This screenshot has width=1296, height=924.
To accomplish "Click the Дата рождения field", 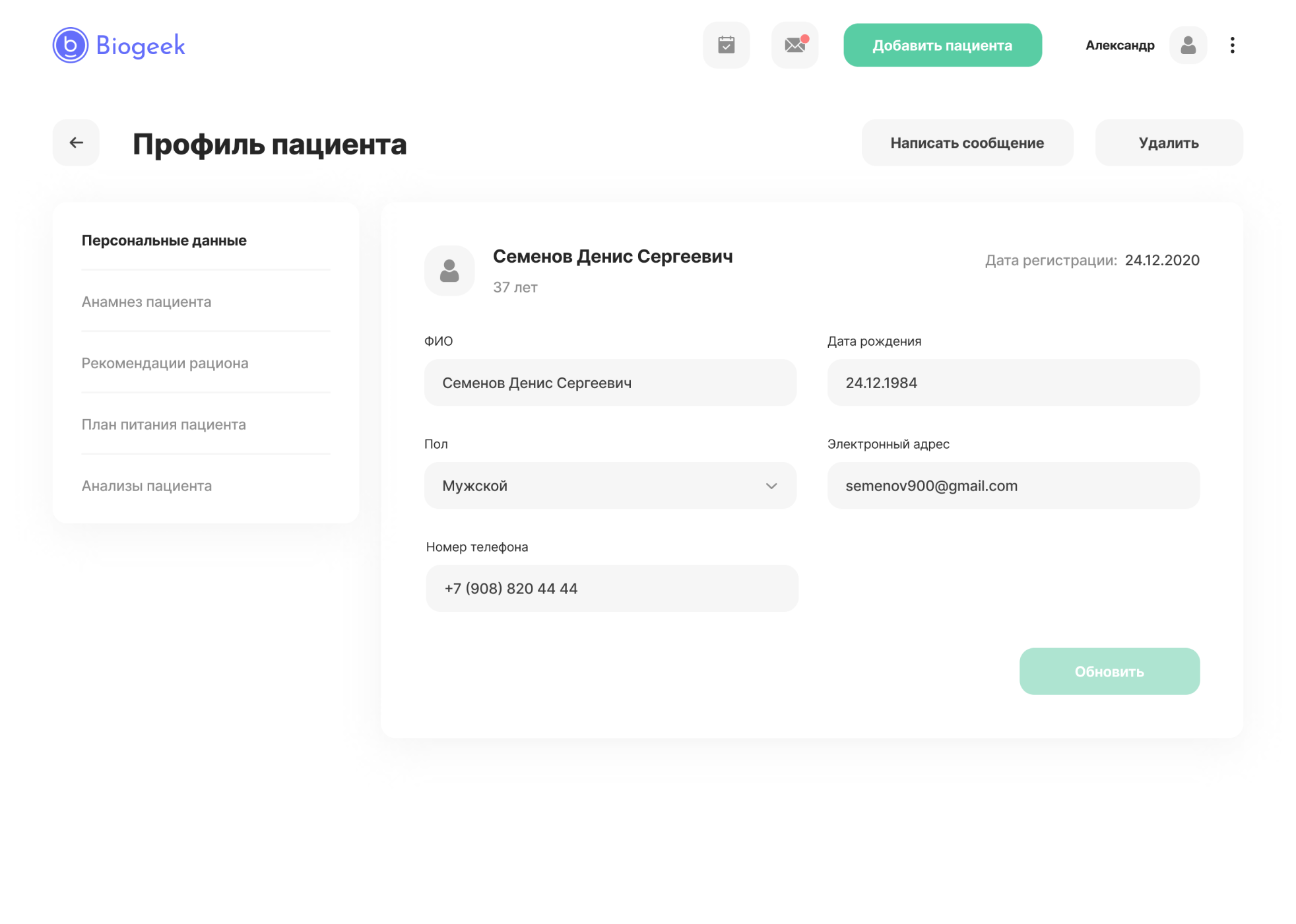I will click(1013, 383).
